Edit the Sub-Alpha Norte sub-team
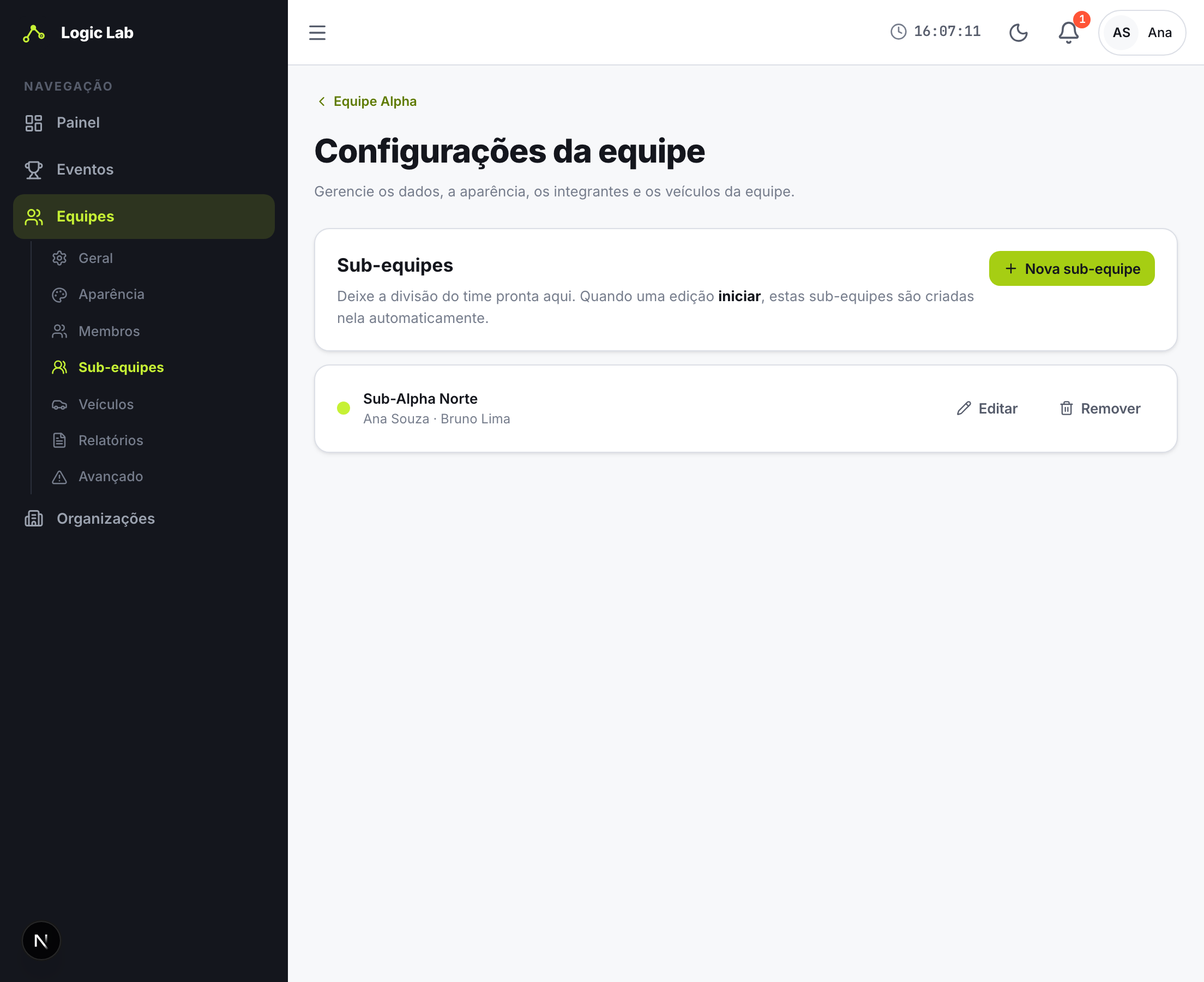The width and height of the screenshot is (1204, 982). 987,409
